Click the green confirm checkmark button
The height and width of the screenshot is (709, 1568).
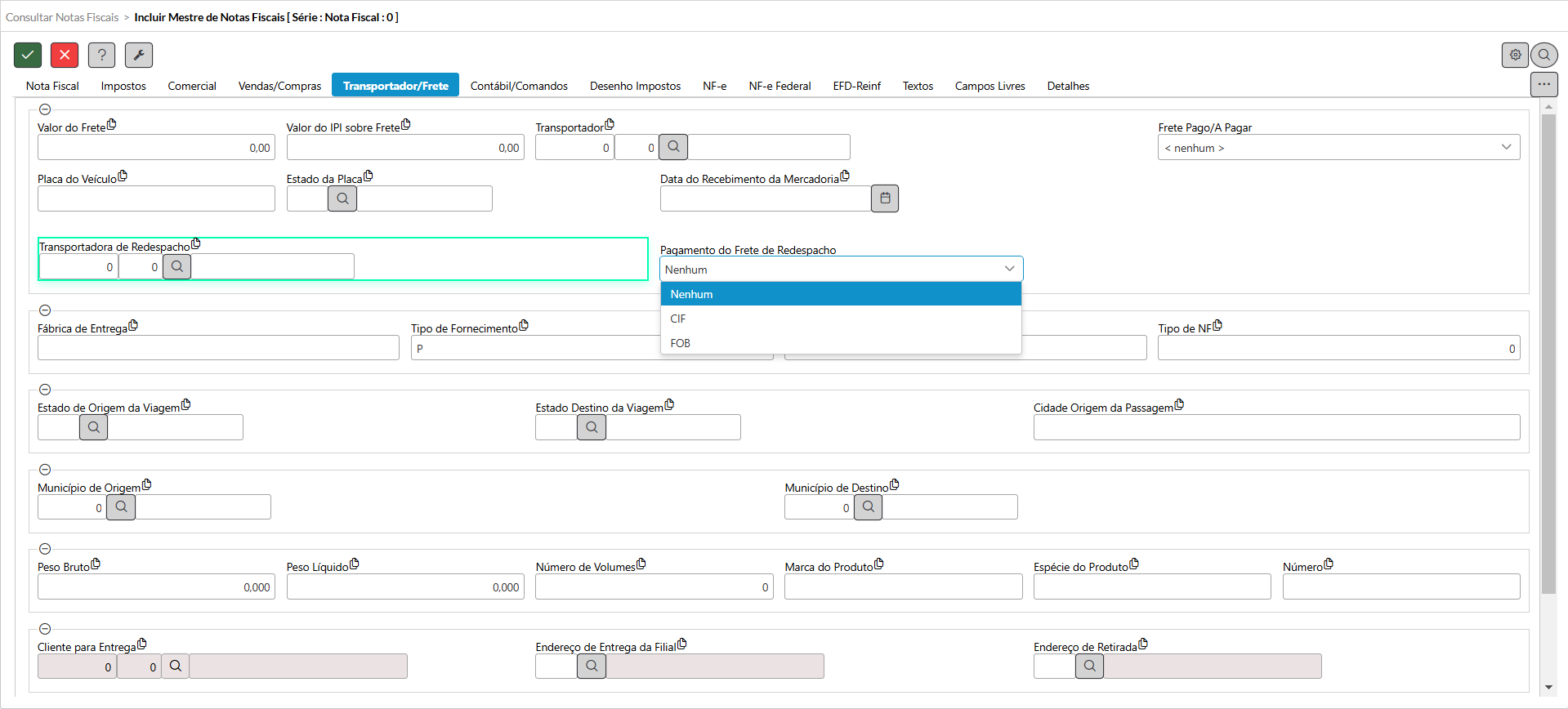click(28, 55)
